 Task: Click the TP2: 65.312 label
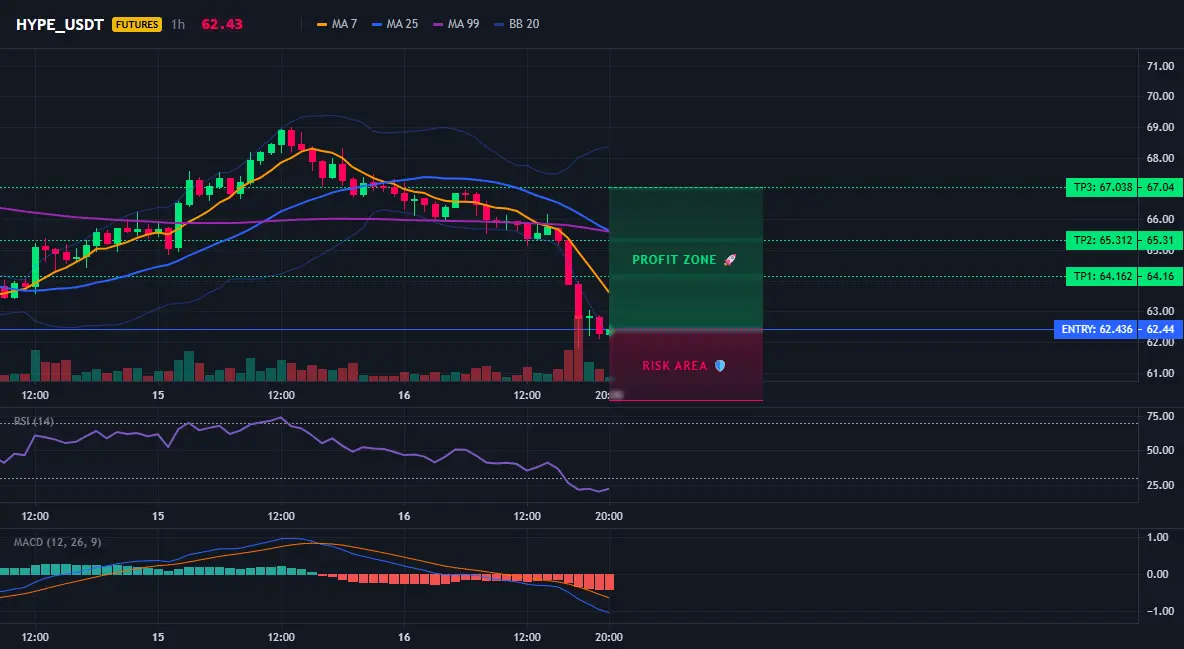pyautogui.click(x=1102, y=241)
